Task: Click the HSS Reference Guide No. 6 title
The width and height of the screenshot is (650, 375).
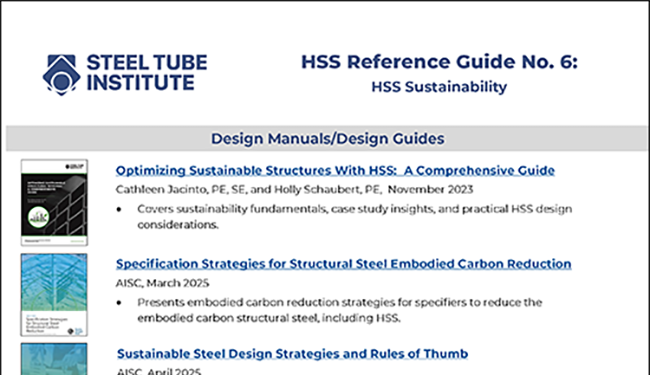Action: coord(439,62)
